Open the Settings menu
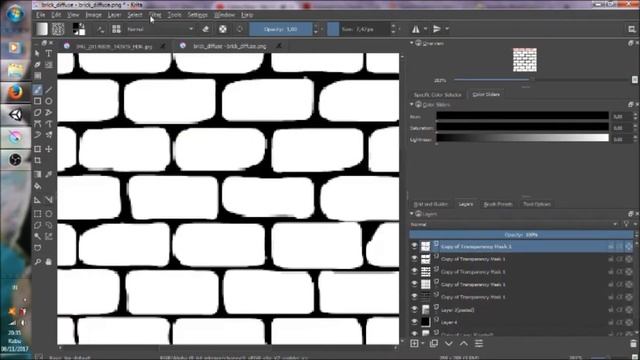Image resolution: width=640 pixels, height=360 pixels. coord(198,15)
